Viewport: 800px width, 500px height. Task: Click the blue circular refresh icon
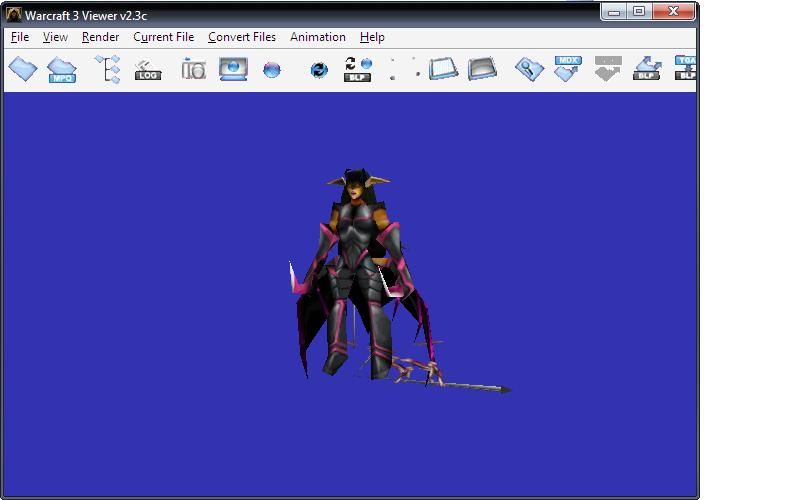coord(319,69)
